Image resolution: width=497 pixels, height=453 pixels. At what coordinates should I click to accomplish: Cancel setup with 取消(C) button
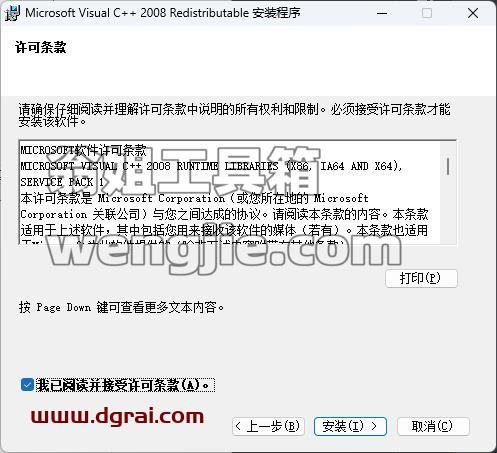coord(433,426)
